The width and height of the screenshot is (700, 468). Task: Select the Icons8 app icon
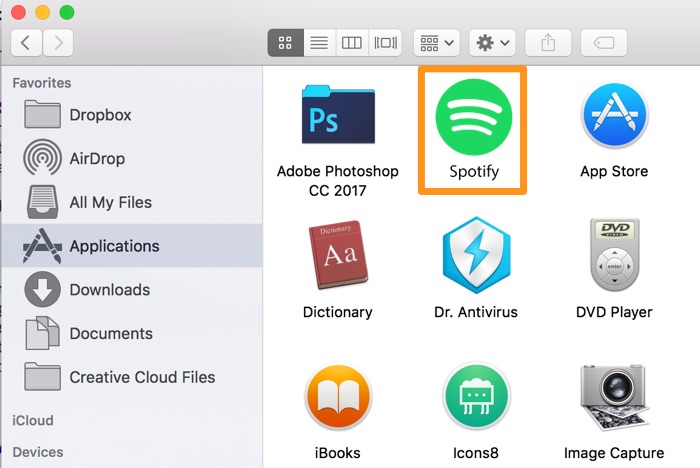(476, 396)
